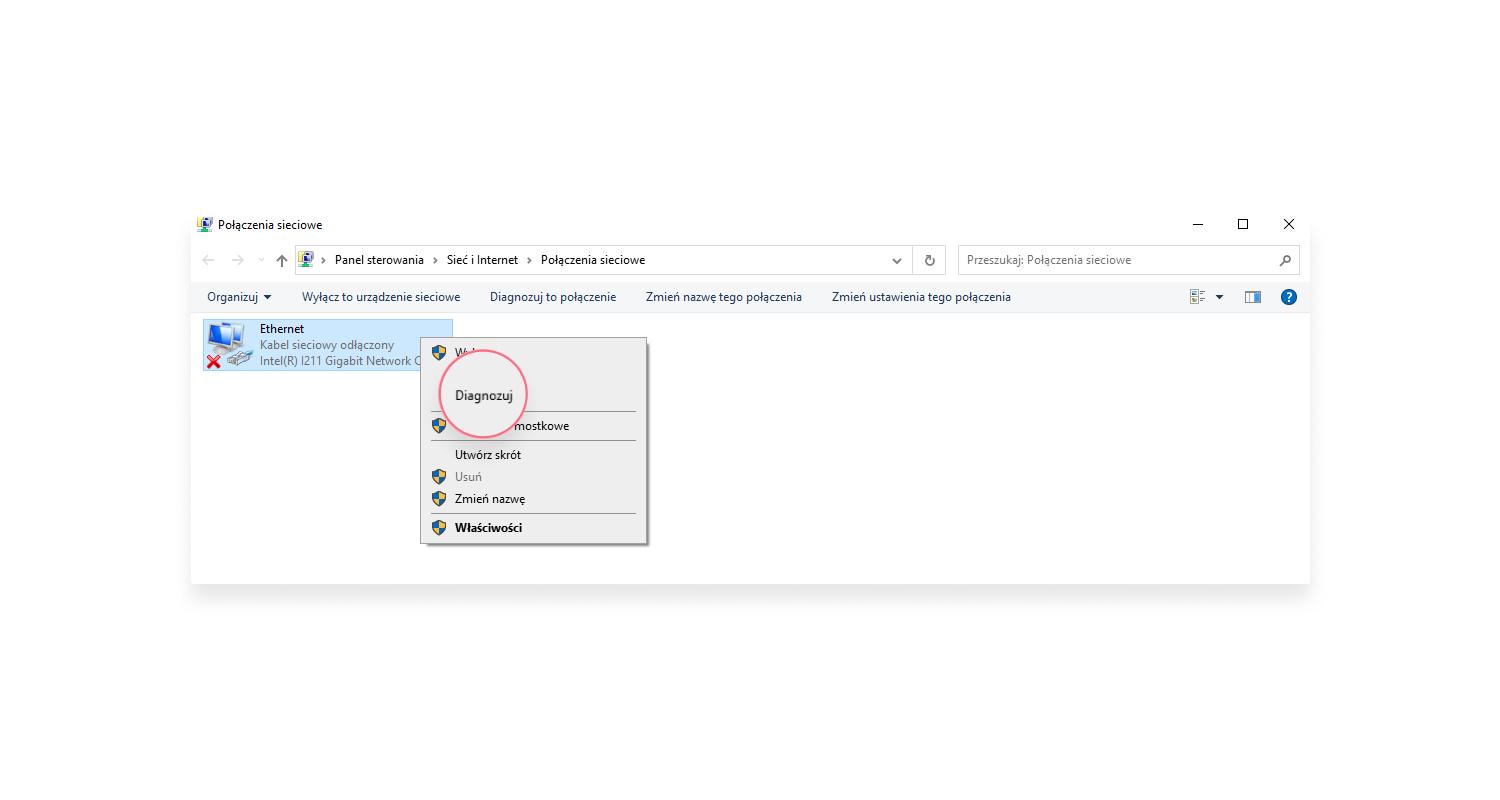Go up one level with Up arrow
This screenshot has height=800, width=1500.
coord(282,260)
